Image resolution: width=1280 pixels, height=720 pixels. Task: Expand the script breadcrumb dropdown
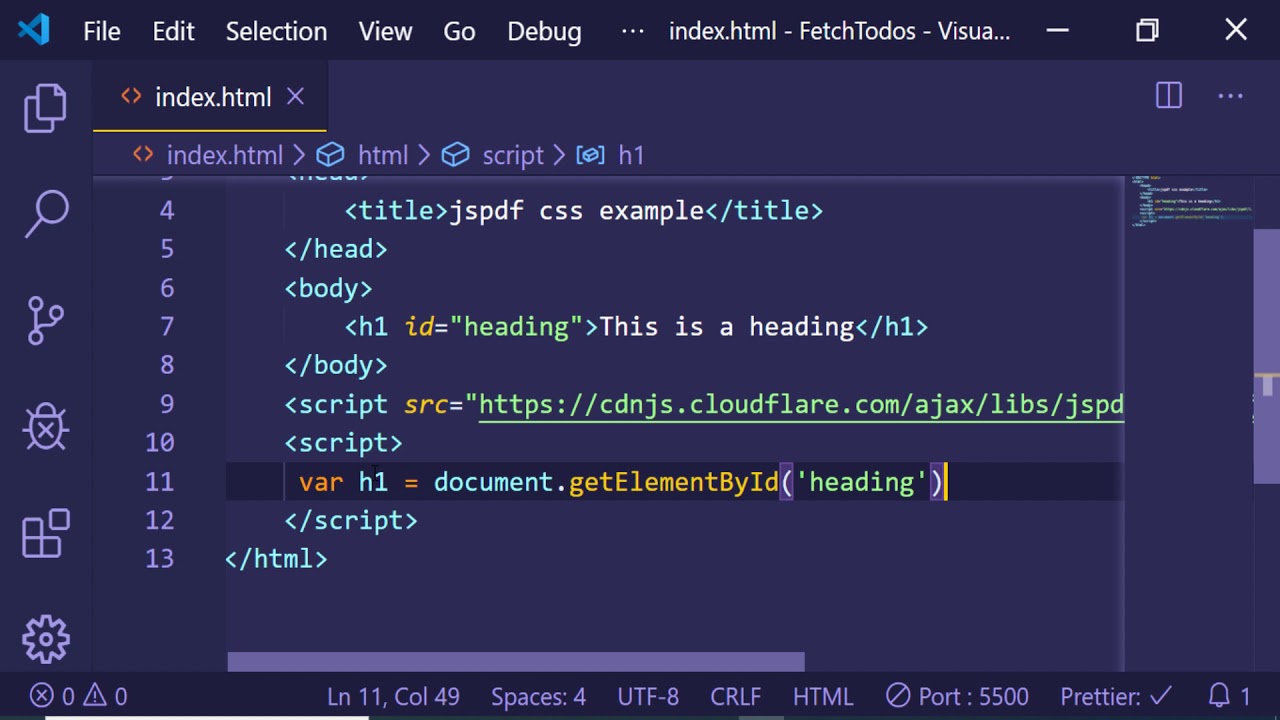(x=512, y=155)
